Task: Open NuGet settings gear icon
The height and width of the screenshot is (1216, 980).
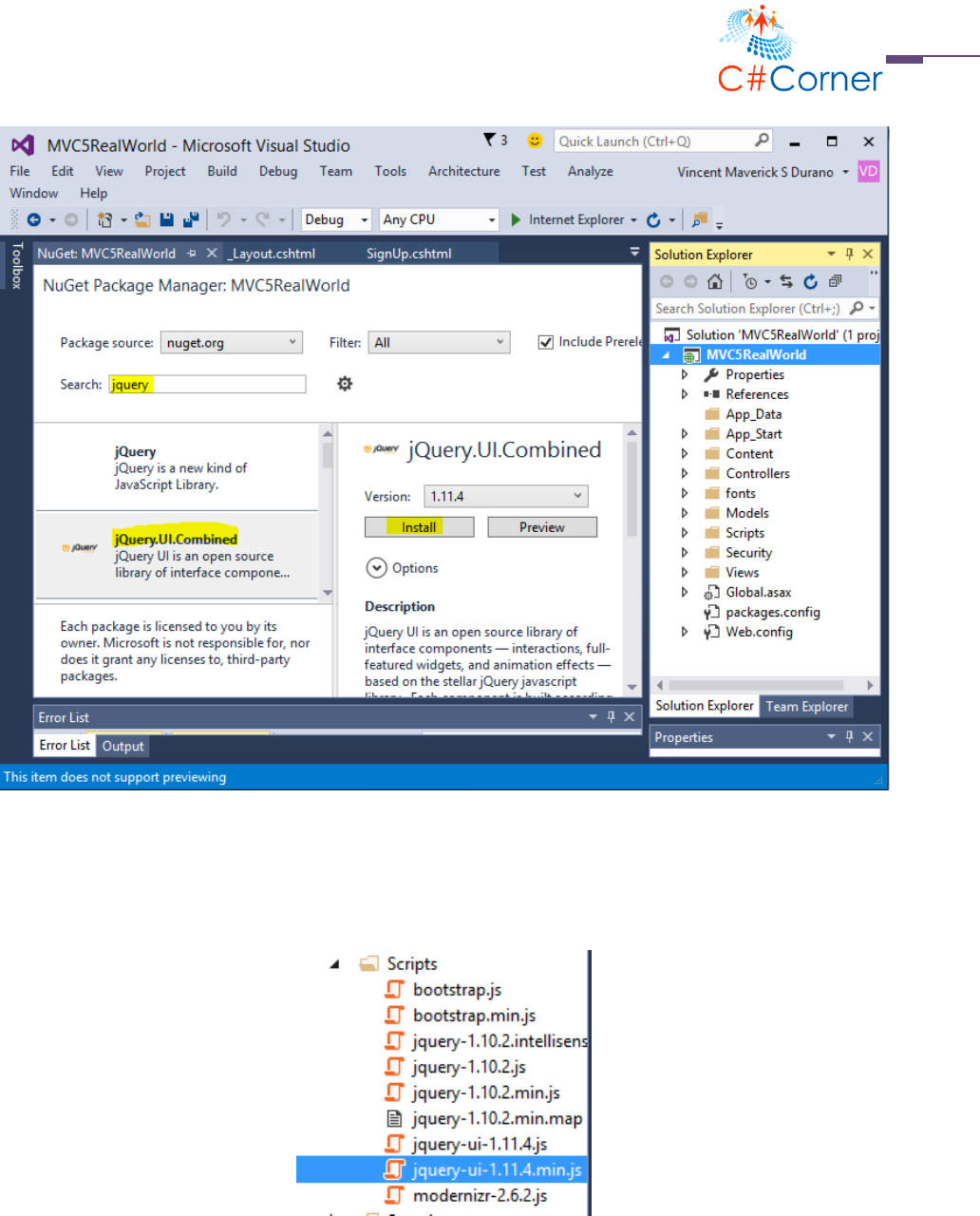Action: (345, 383)
